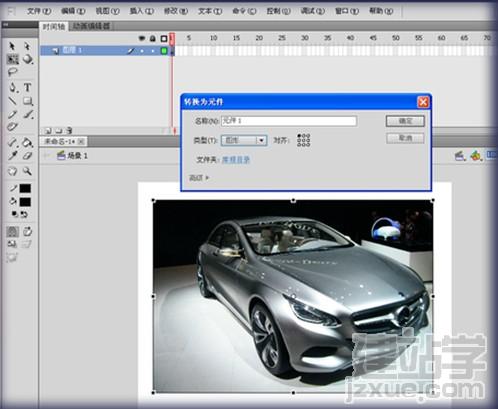498x409 pixels.
Task: Select the Hand tool
Action: [x=13, y=171]
